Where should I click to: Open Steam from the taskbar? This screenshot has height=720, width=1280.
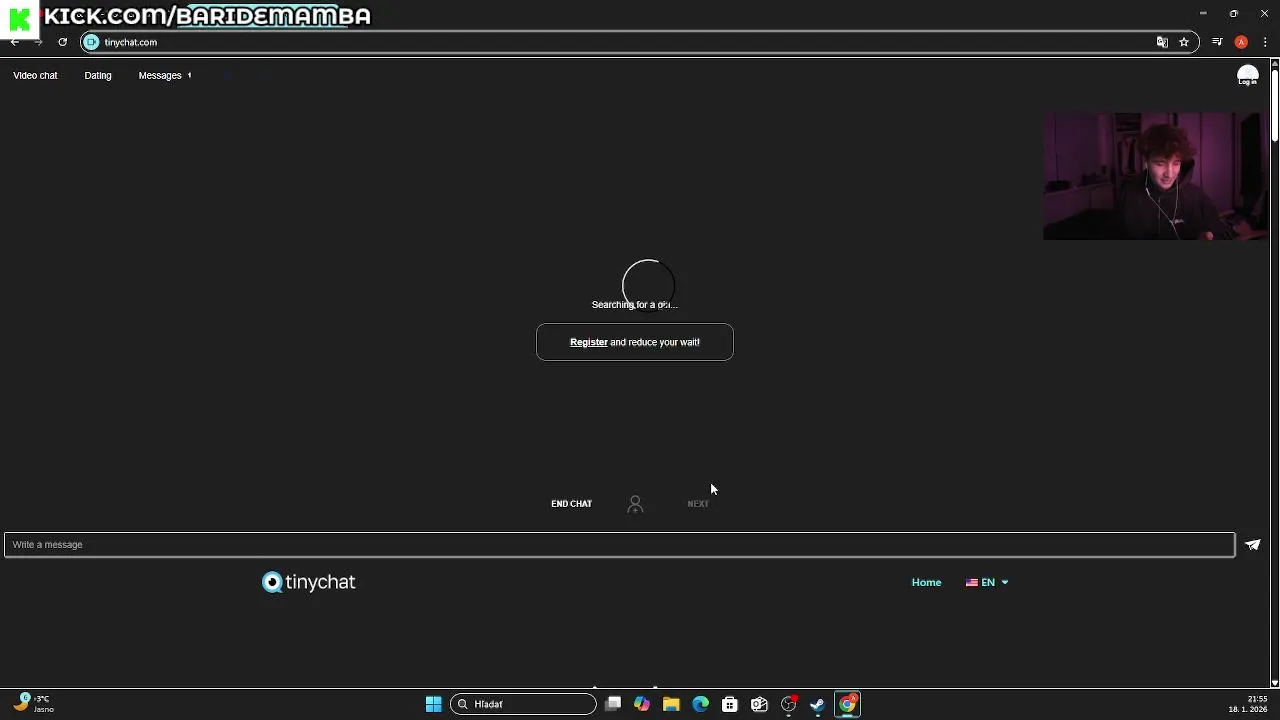(818, 704)
